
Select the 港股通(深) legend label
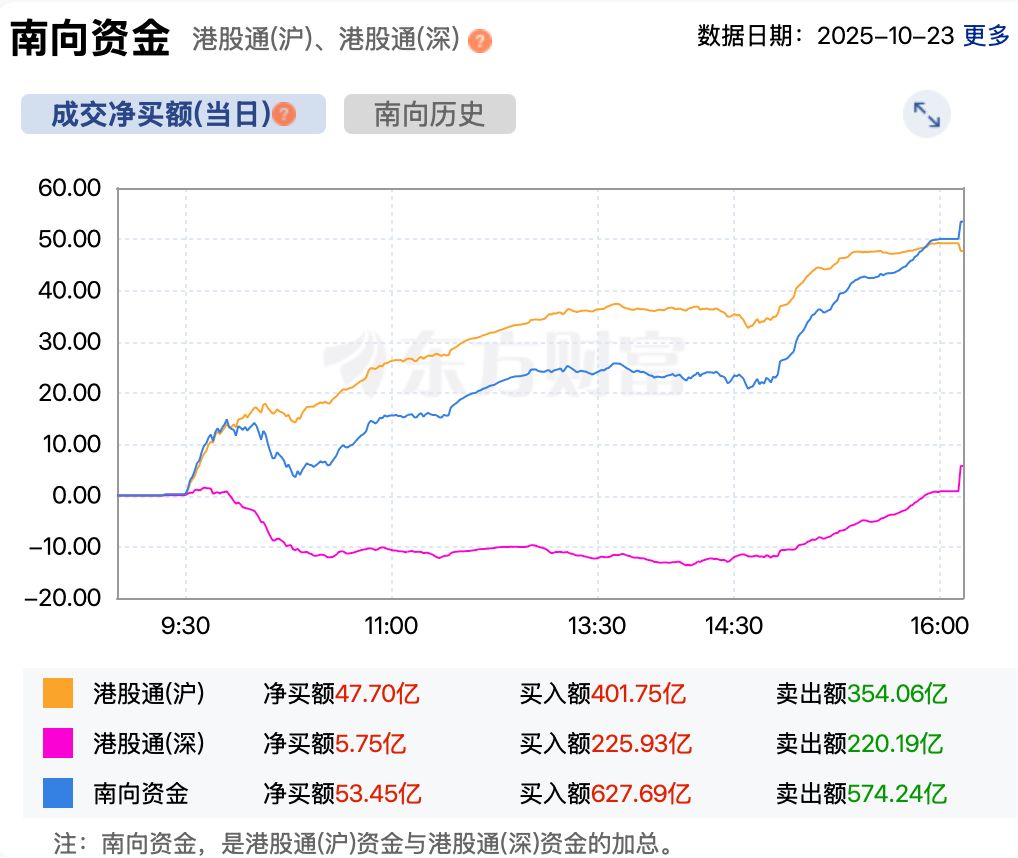(148, 743)
